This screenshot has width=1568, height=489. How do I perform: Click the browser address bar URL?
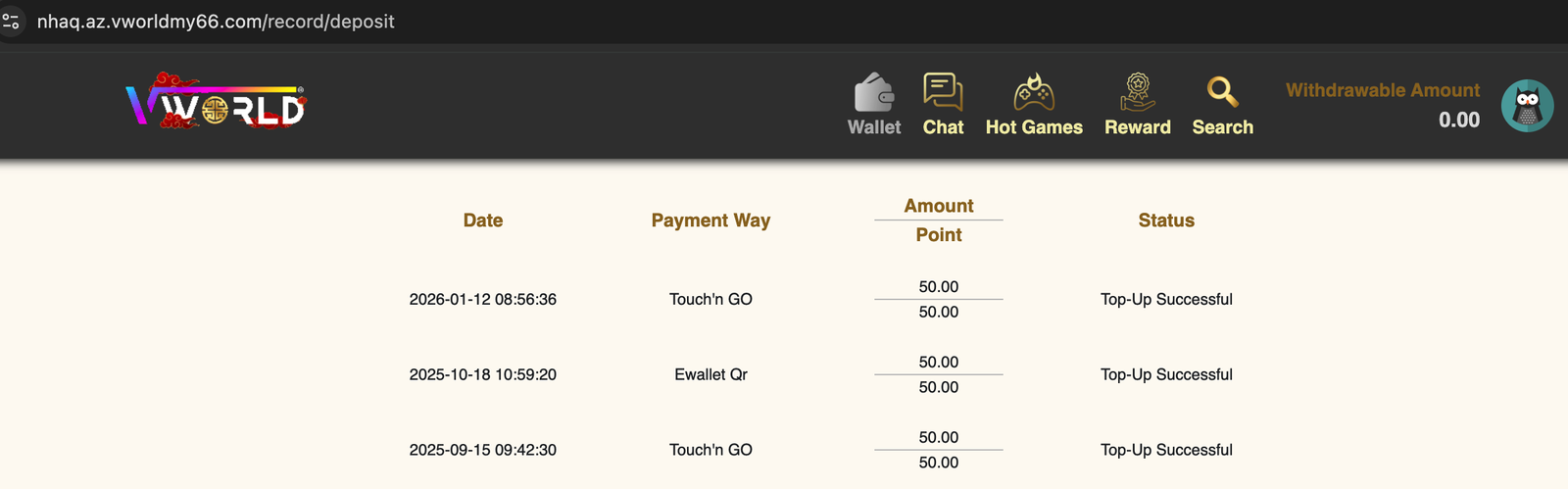coord(216,22)
